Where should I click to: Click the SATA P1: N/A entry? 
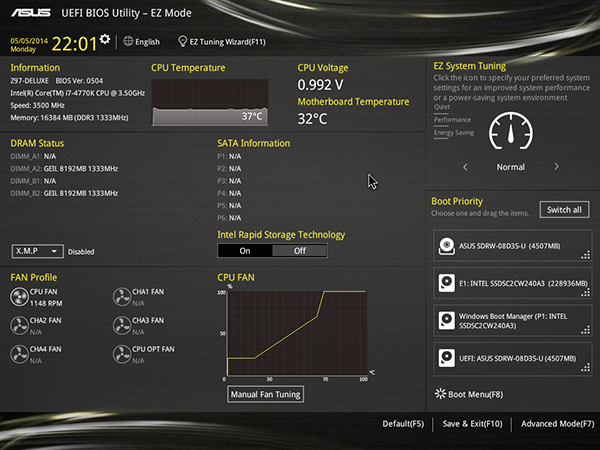coord(229,157)
